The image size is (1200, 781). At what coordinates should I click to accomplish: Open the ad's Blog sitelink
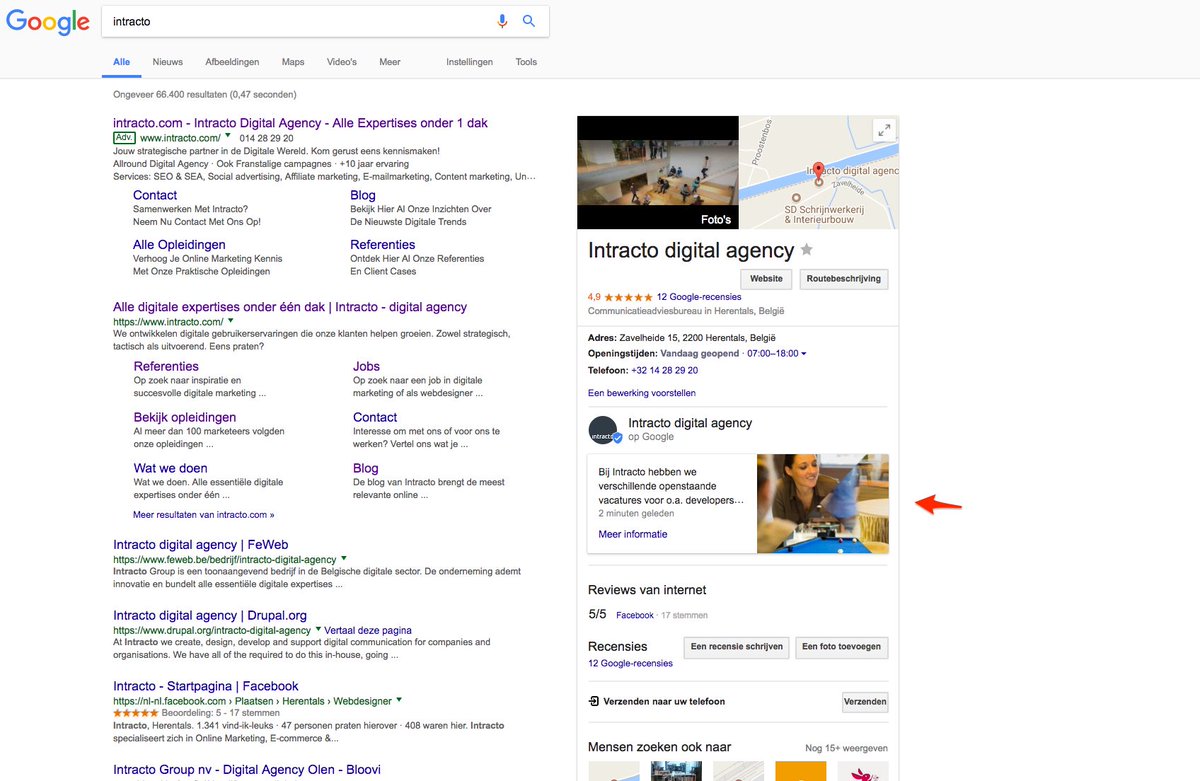pyautogui.click(x=363, y=195)
